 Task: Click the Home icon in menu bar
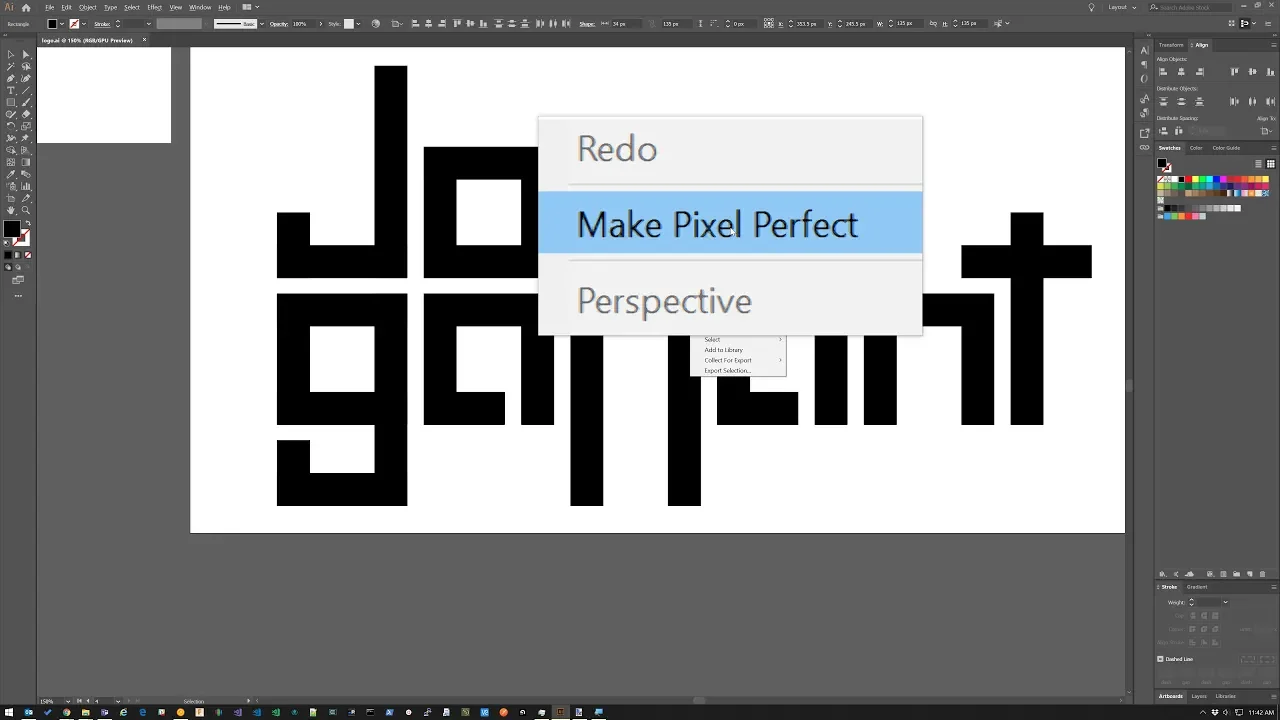point(27,7)
